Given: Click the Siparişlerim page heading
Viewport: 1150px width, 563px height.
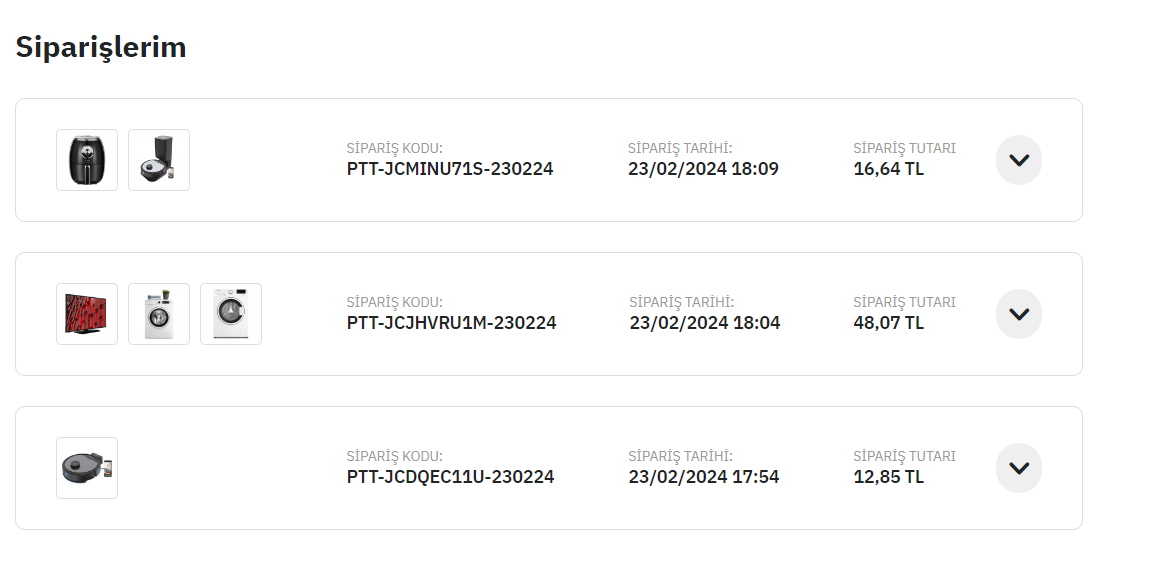Looking at the screenshot, I should [101, 47].
